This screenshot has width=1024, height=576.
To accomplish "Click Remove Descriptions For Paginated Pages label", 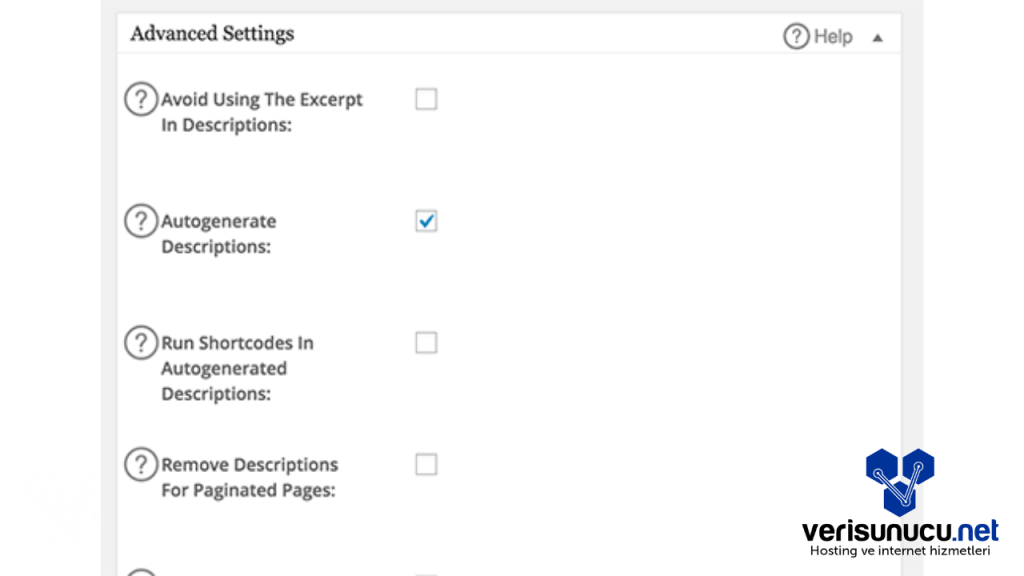I will click(249, 478).
